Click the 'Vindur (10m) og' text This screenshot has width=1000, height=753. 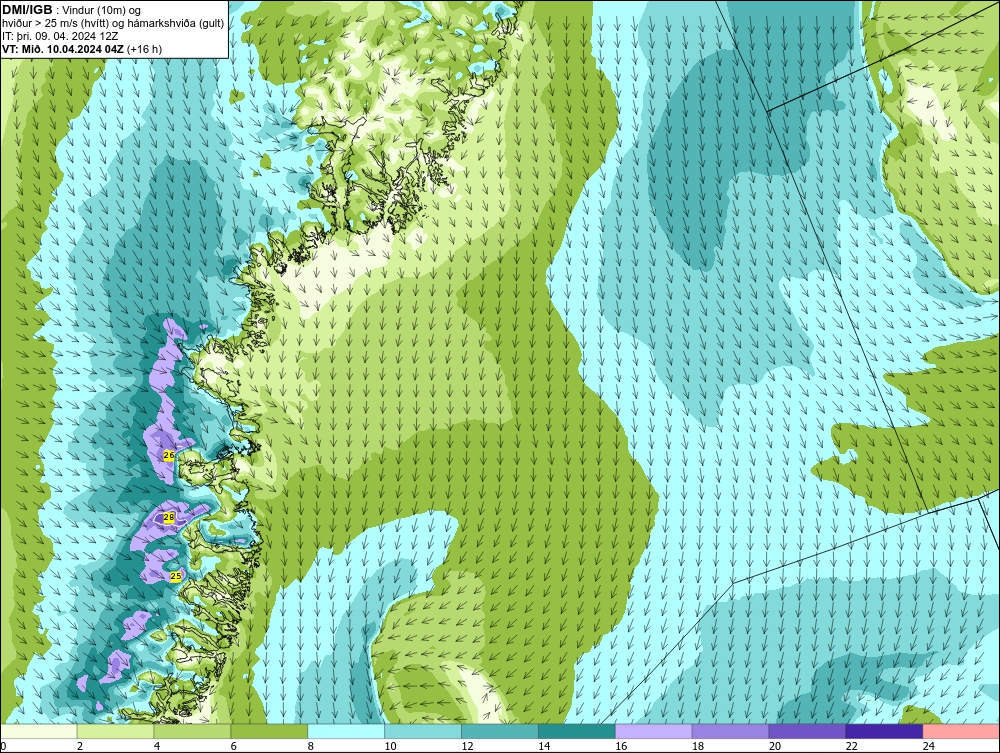(x=103, y=10)
